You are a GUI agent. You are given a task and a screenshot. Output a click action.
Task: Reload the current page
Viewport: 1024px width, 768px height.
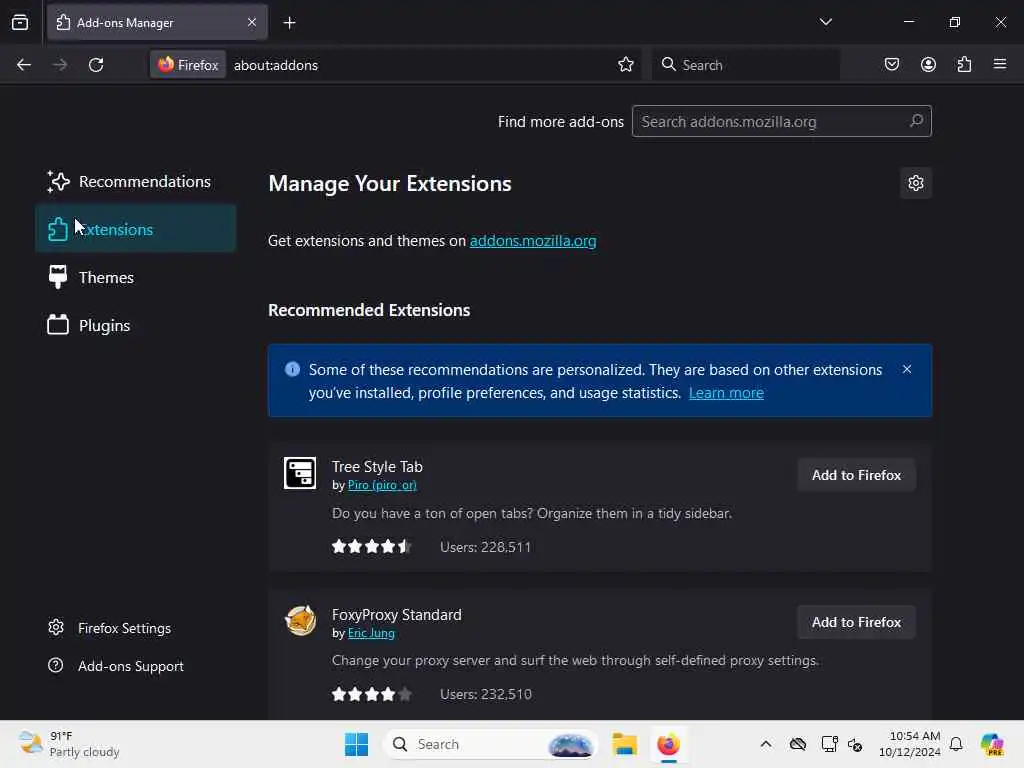tap(96, 65)
